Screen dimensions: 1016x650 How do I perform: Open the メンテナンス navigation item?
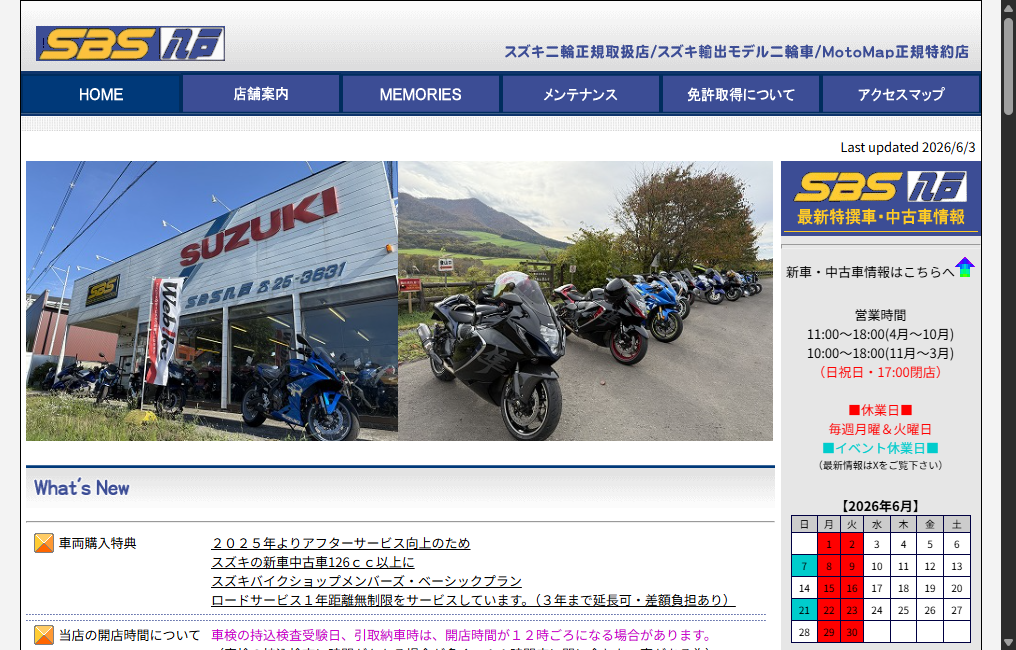pos(581,95)
